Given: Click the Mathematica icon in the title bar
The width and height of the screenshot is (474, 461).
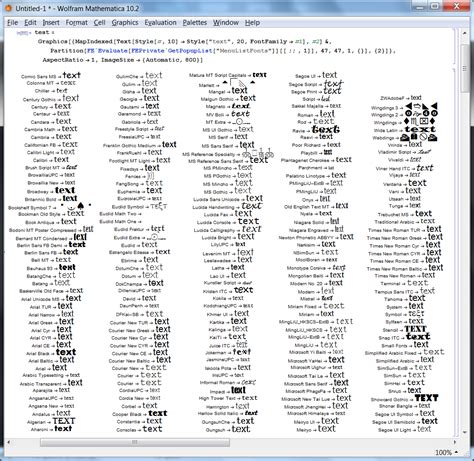Looking at the screenshot, I should click(8, 8).
